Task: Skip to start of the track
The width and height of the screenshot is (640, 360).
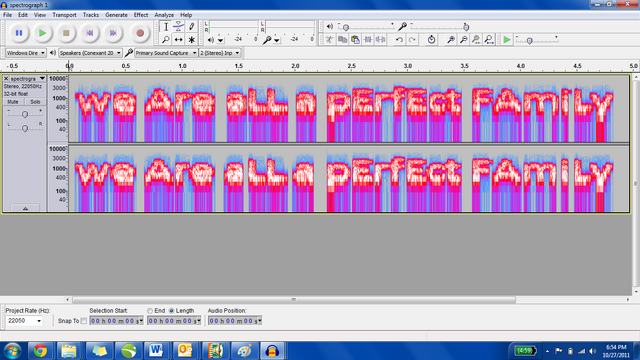Action: click(x=89, y=33)
